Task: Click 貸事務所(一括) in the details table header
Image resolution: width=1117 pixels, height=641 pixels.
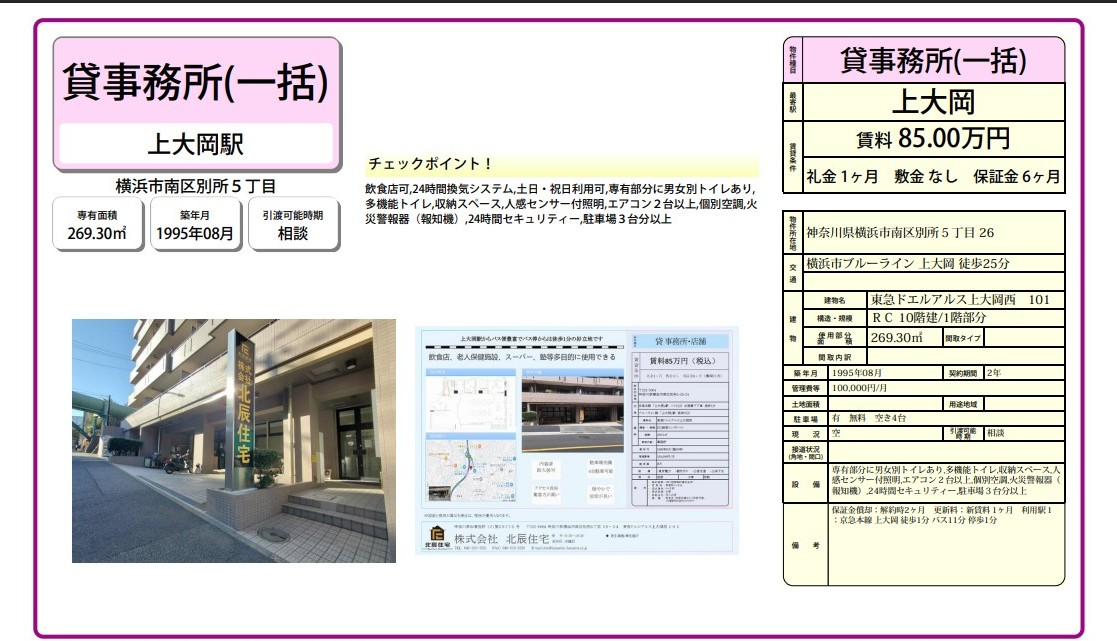Action: 933,61
